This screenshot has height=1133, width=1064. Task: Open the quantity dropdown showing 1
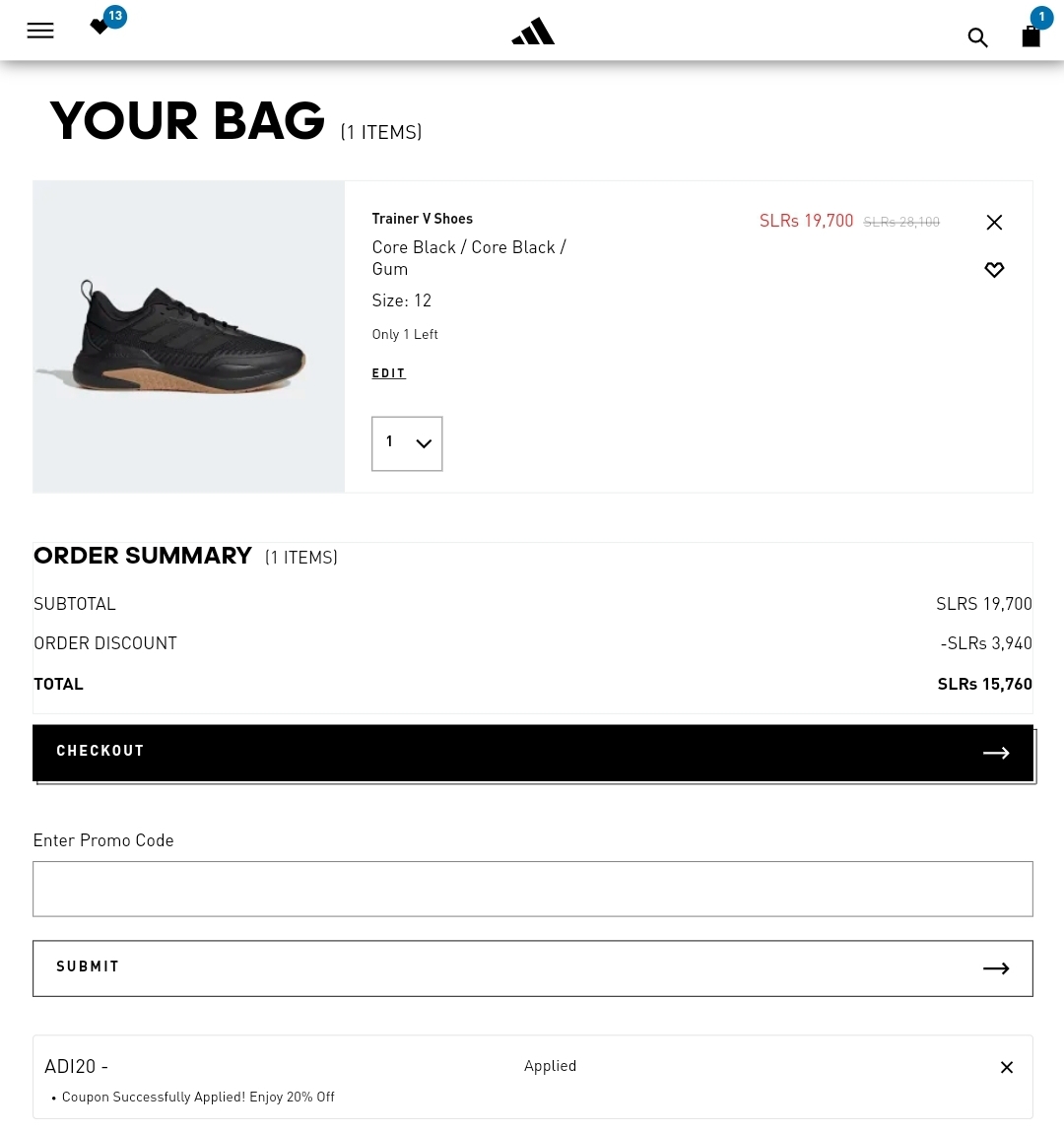pyautogui.click(x=407, y=443)
